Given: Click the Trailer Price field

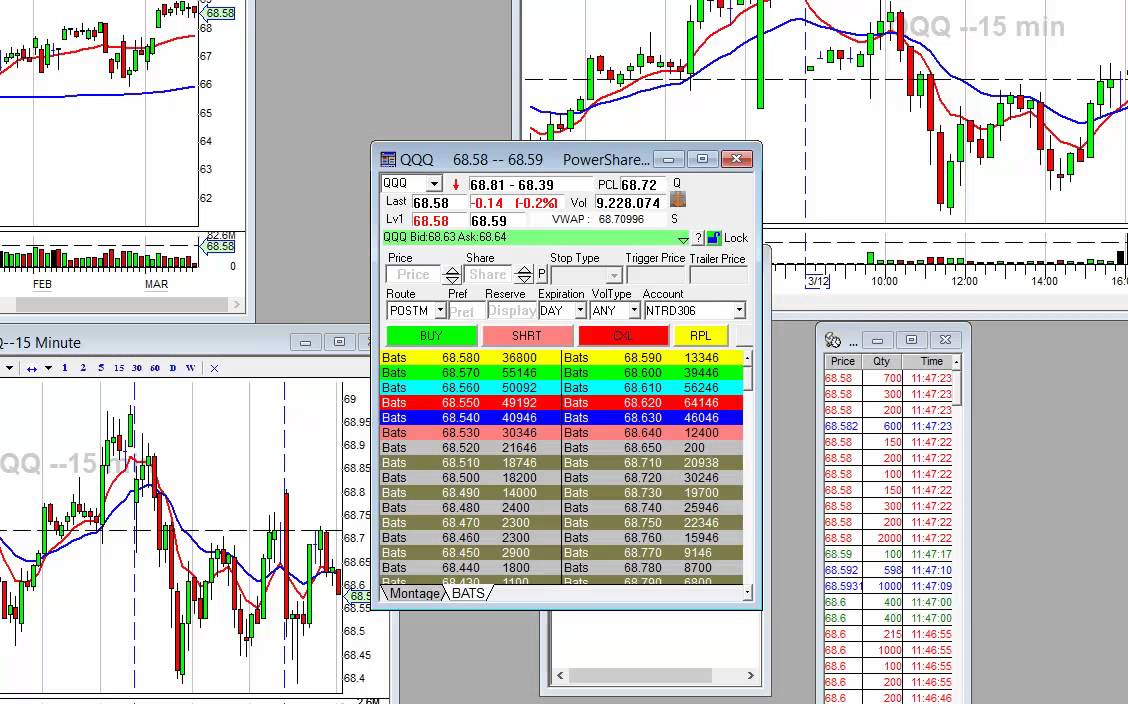Looking at the screenshot, I should [718, 275].
